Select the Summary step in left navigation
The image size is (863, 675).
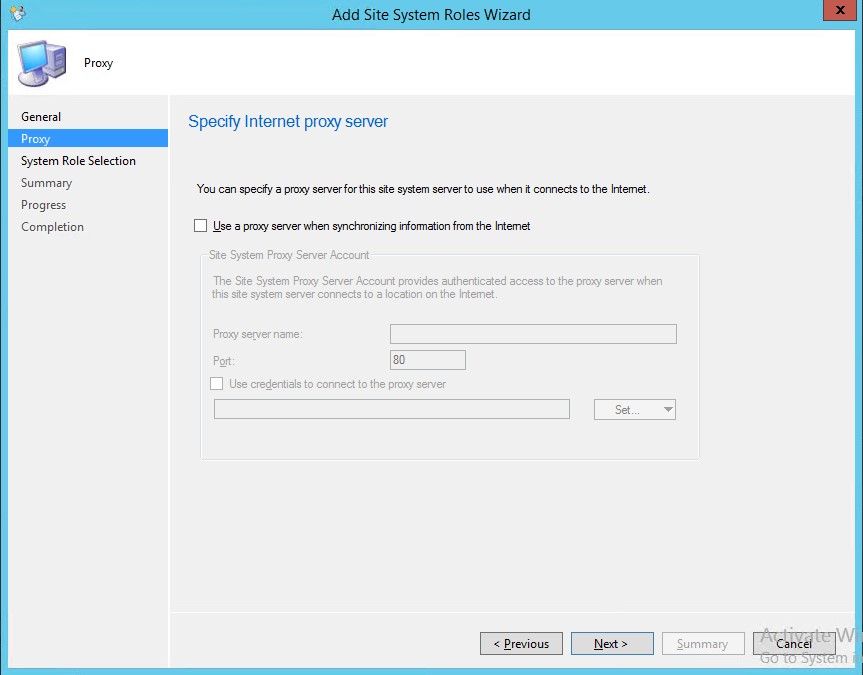(46, 183)
